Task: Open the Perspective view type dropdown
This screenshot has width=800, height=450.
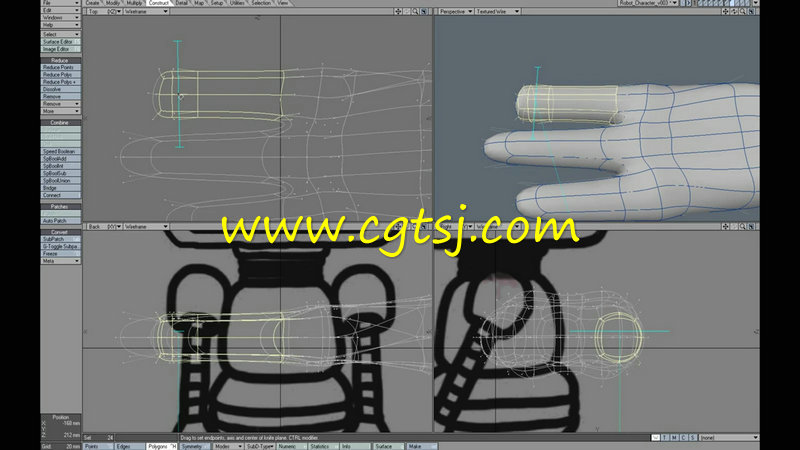Action: (x=456, y=11)
